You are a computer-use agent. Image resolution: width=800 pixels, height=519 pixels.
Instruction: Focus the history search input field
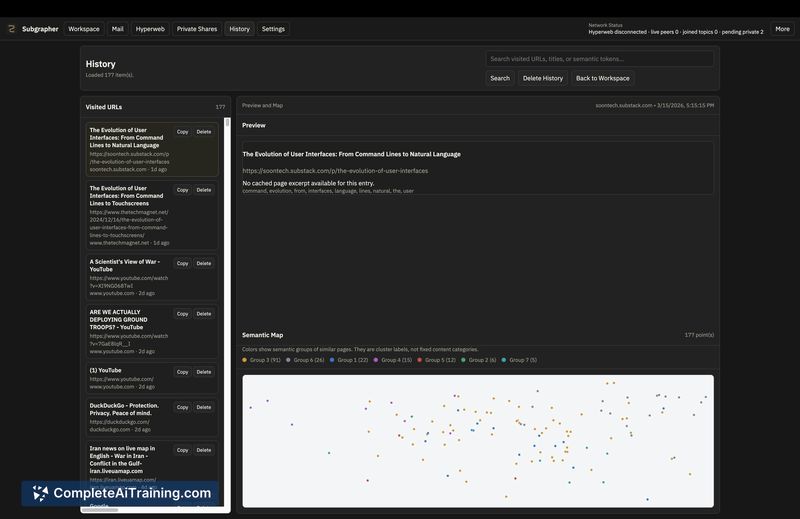(x=599, y=59)
